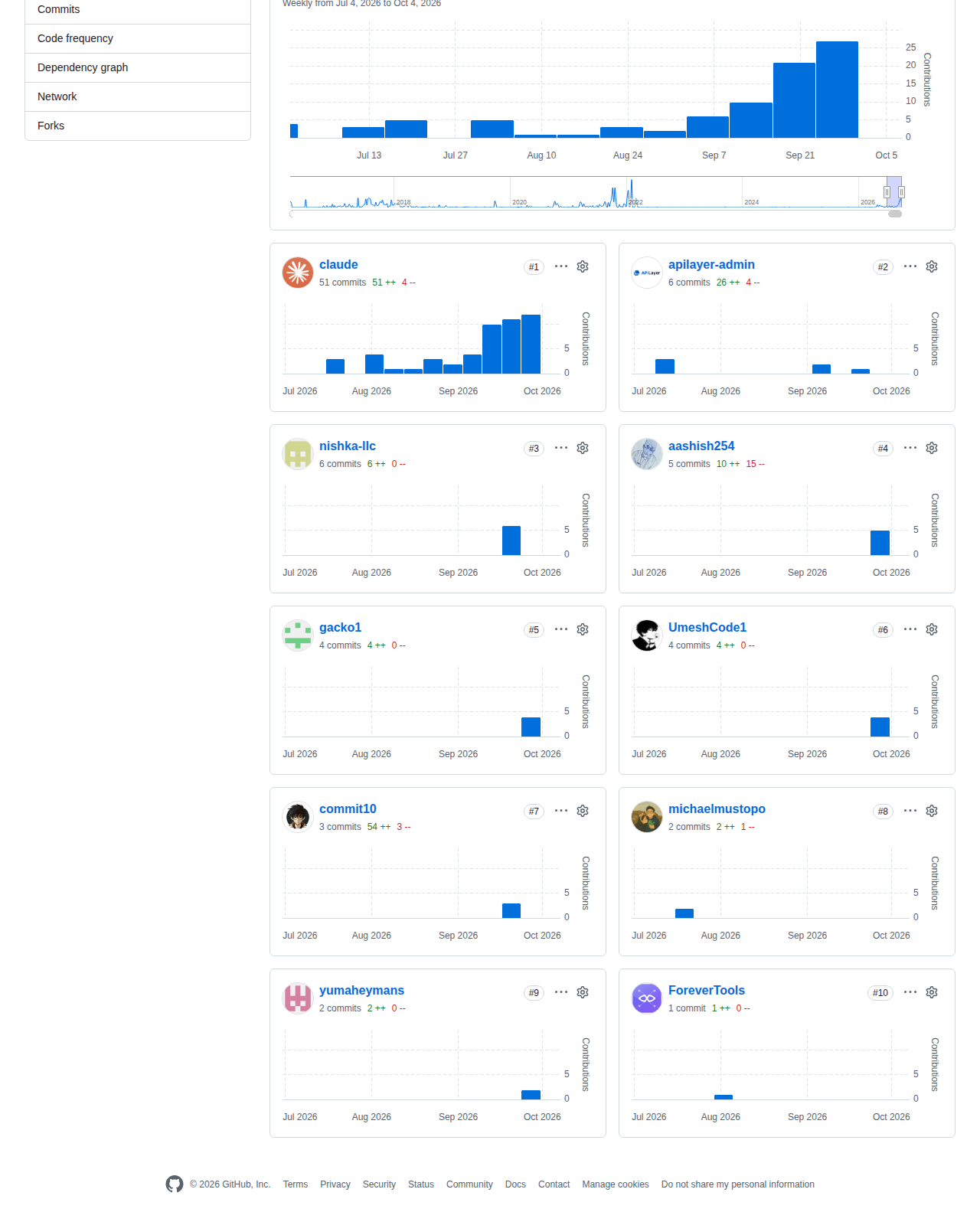Click the right handle of timeline range selector
Image resolution: width=980 pixels, height=1225 pixels.
pos(902,192)
